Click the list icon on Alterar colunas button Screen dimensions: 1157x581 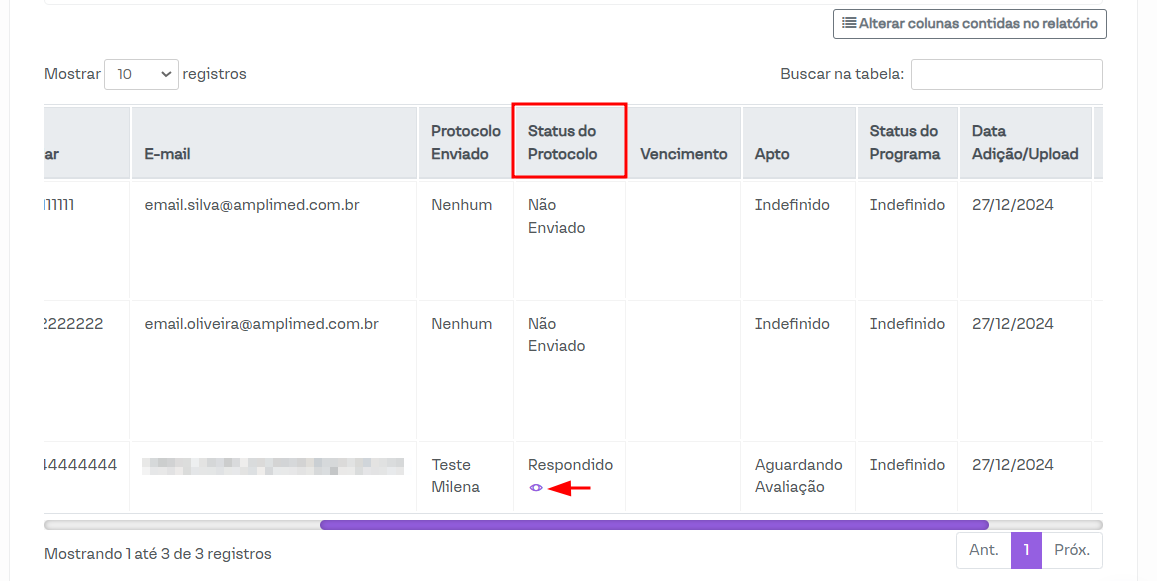[x=848, y=23]
